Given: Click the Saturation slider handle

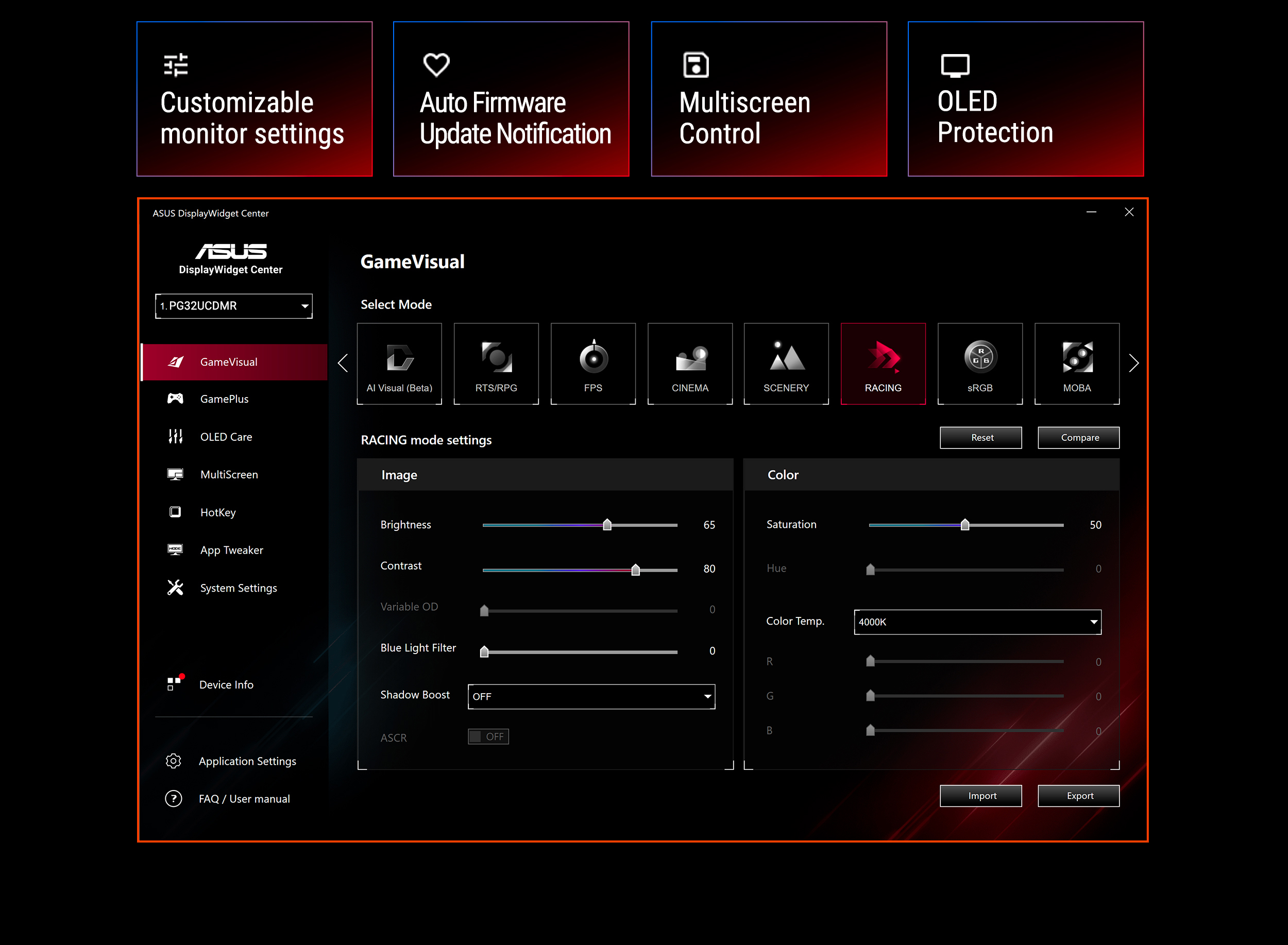Looking at the screenshot, I should click(965, 524).
